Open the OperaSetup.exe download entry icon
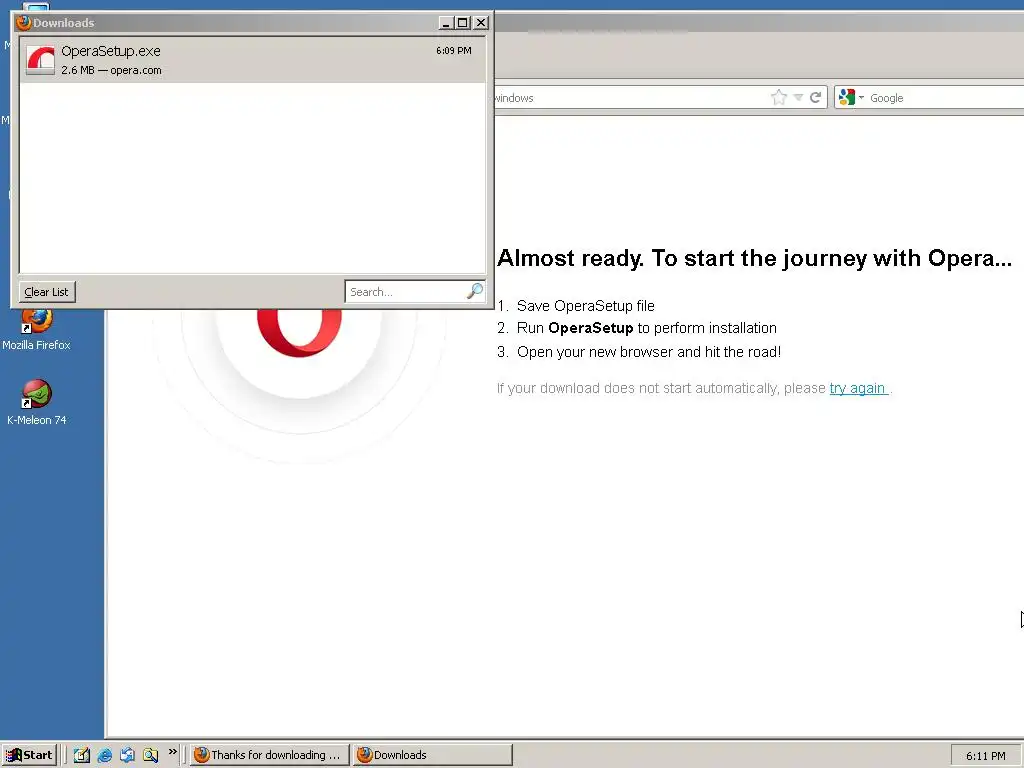The width and height of the screenshot is (1024, 768). click(40, 60)
